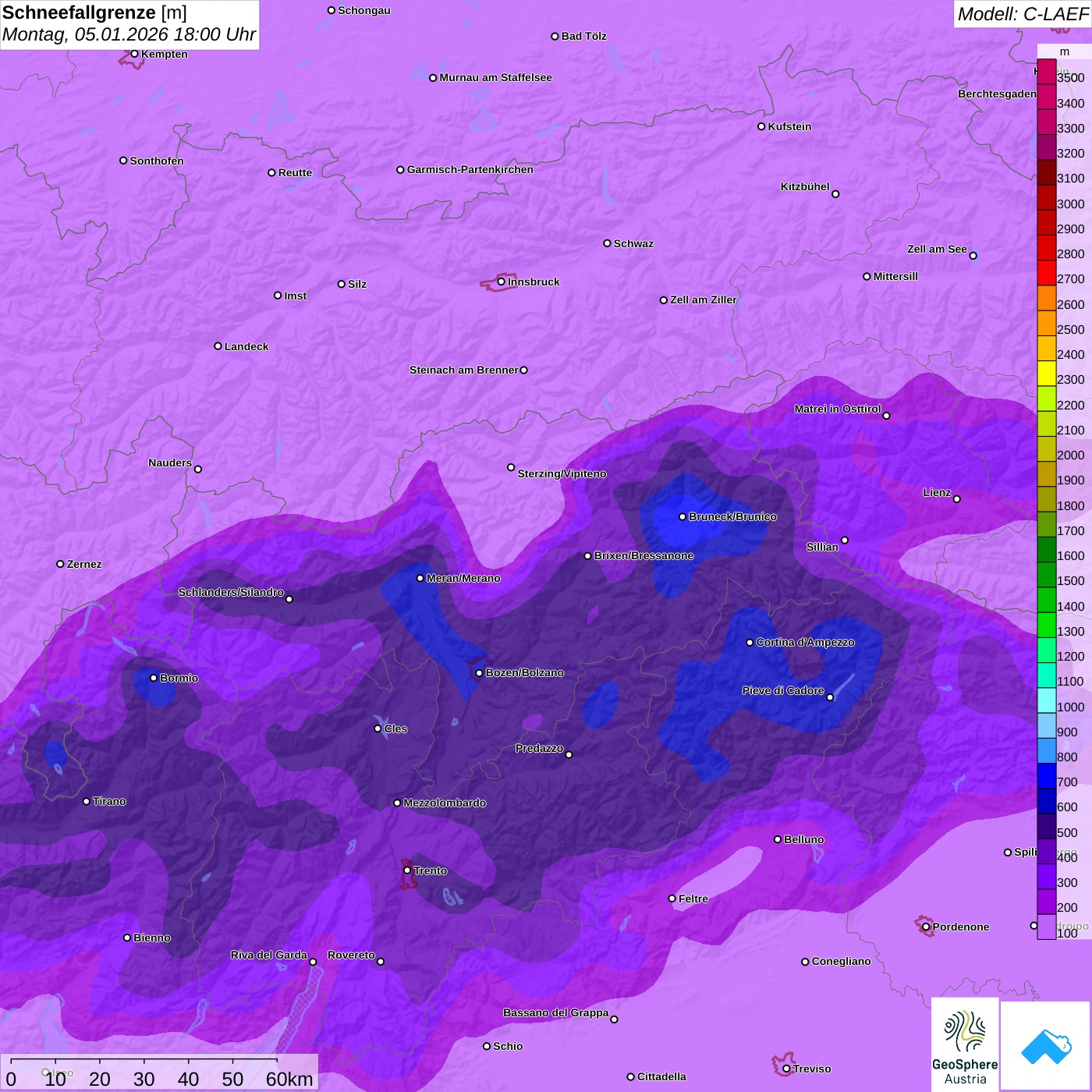Click the Zell am See label
The width and height of the screenshot is (1092, 1092).
pos(937,249)
